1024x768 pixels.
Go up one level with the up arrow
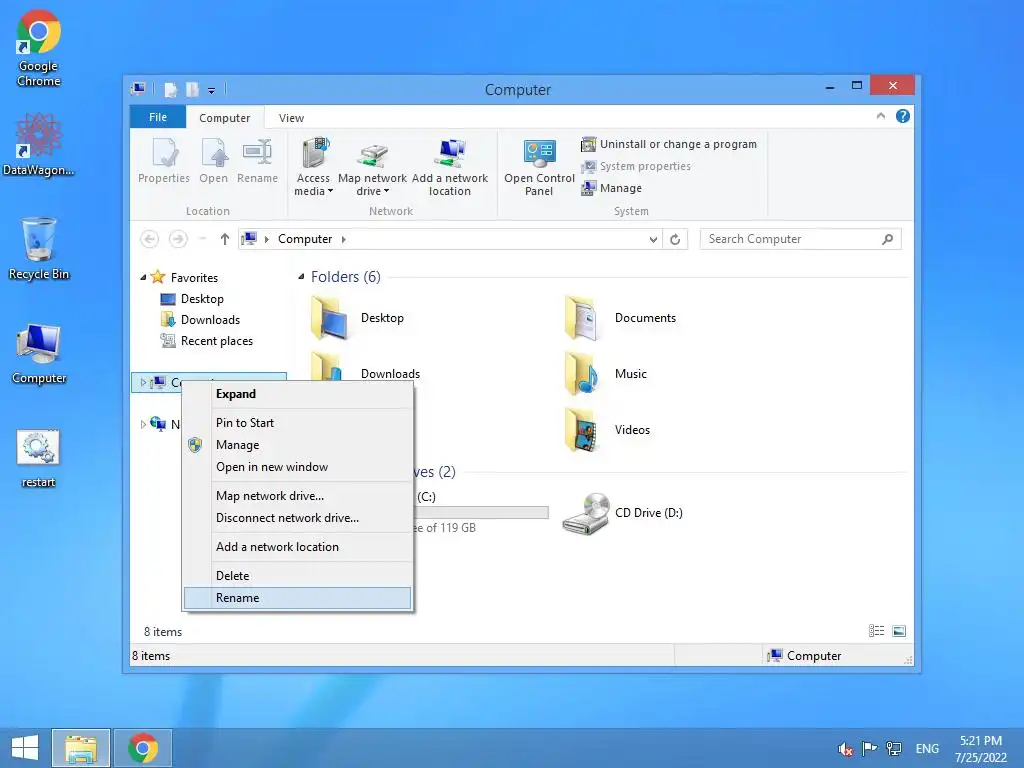(225, 239)
